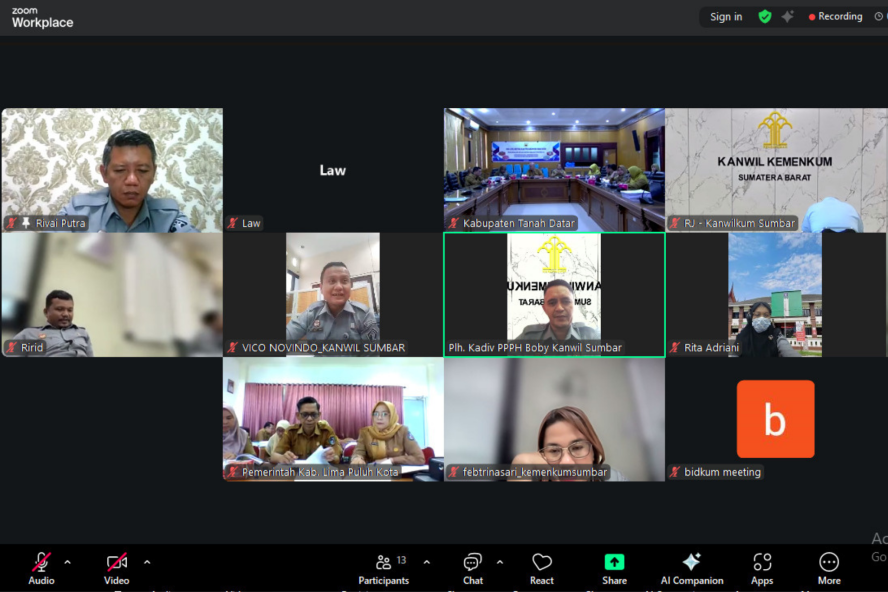Open AI Companion

tap(691, 568)
